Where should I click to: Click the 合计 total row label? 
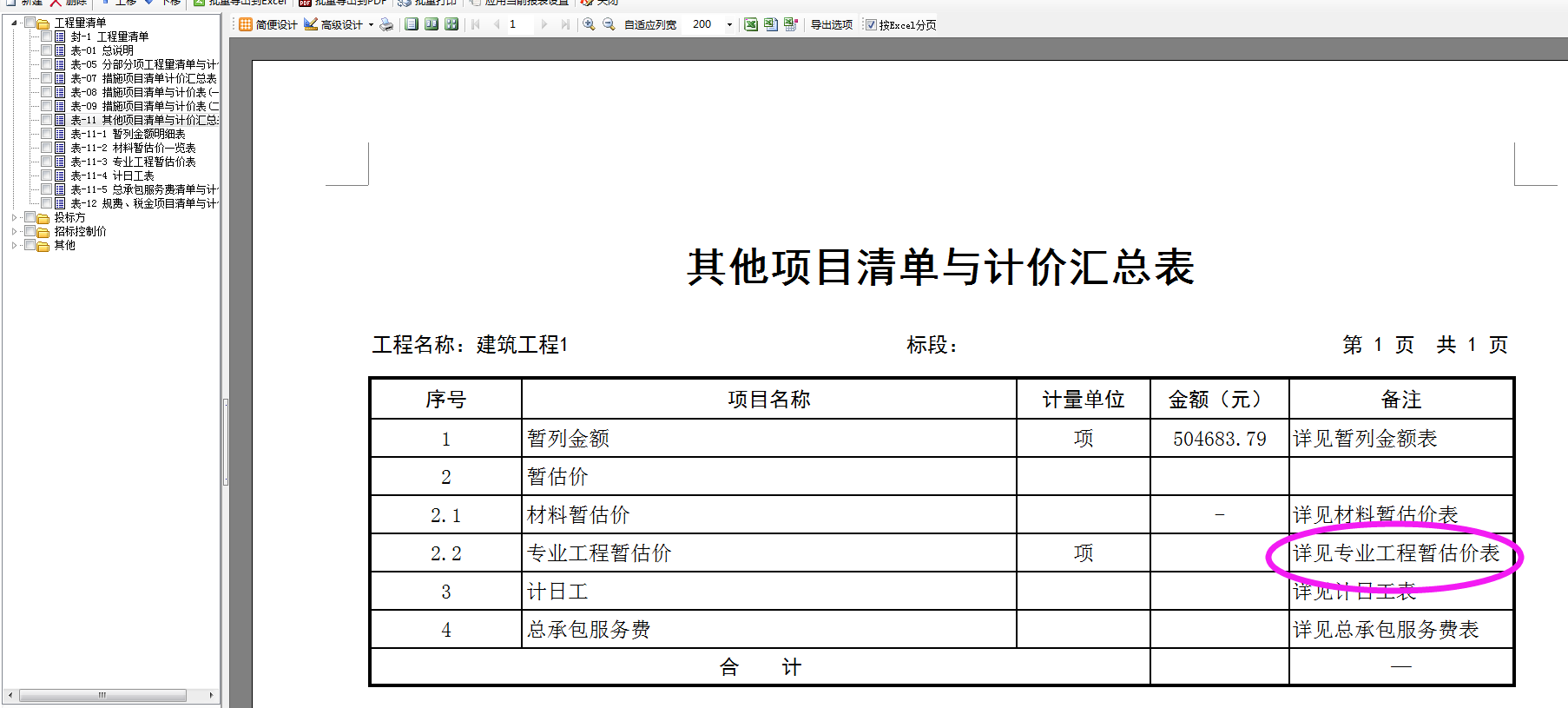pyautogui.click(x=760, y=667)
